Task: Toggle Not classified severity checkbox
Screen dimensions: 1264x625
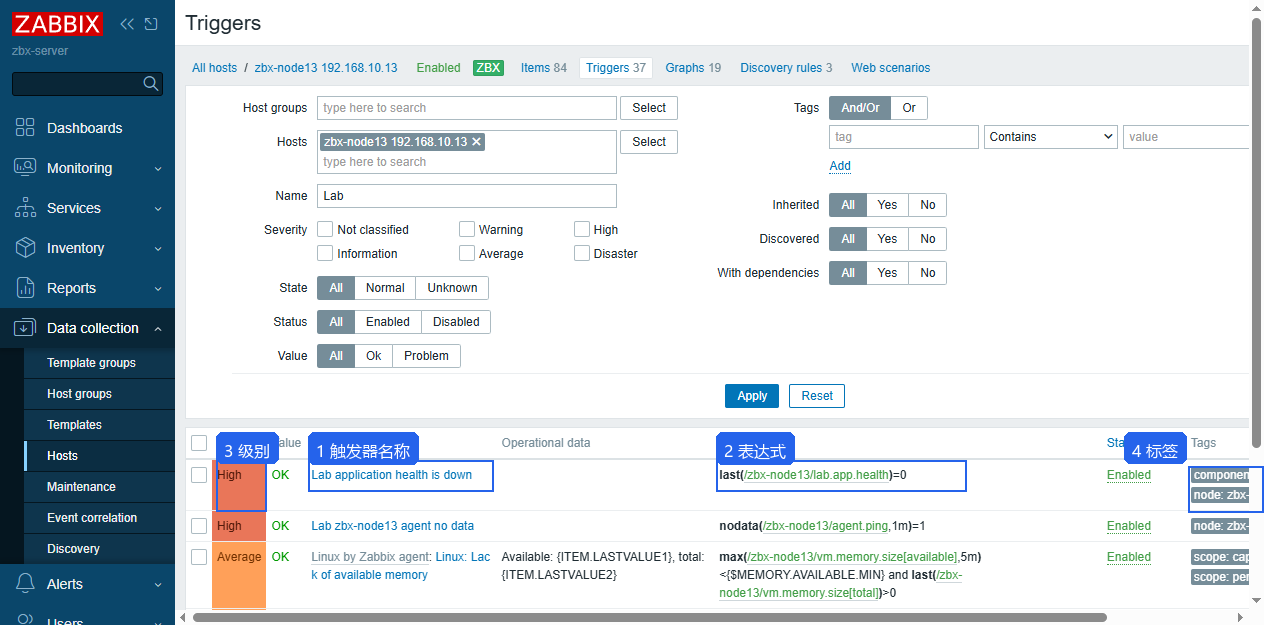Action: 325,229
